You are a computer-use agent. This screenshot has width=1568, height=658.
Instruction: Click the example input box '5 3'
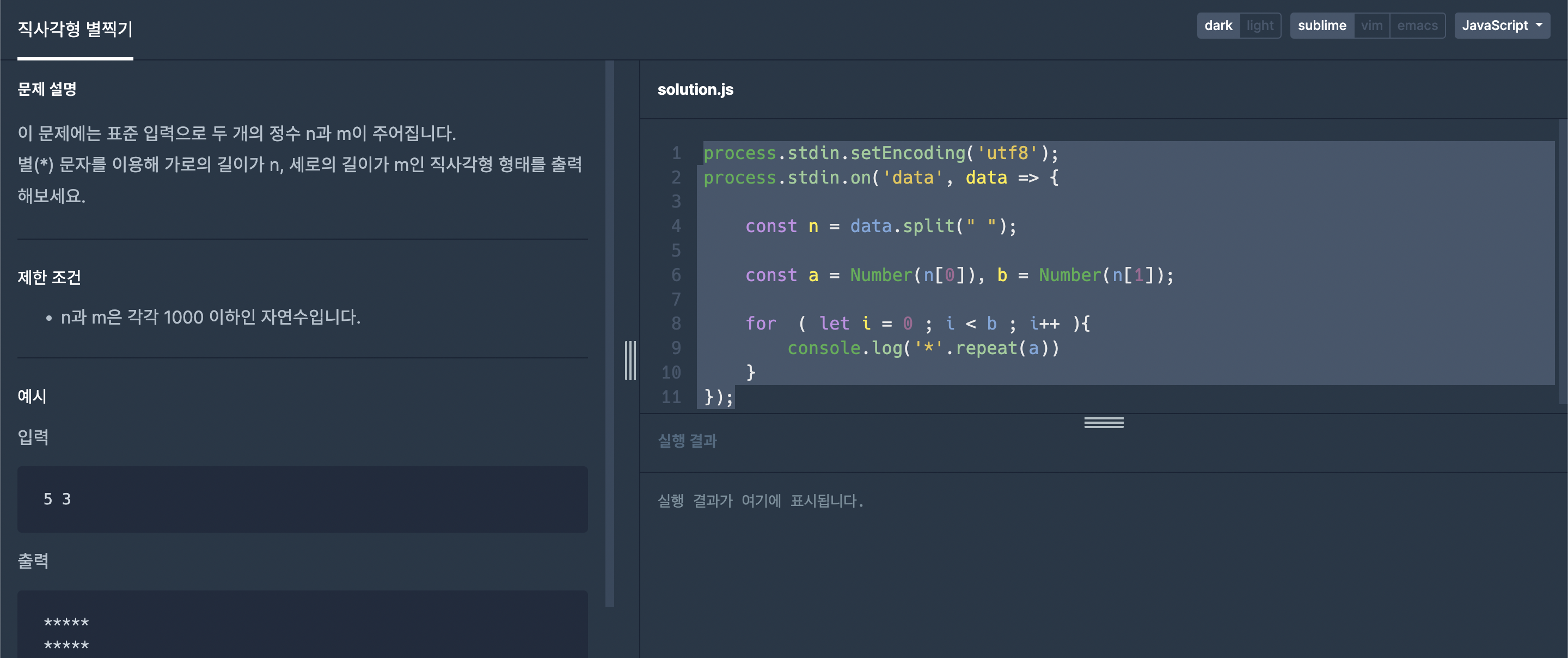click(x=303, y=499)
